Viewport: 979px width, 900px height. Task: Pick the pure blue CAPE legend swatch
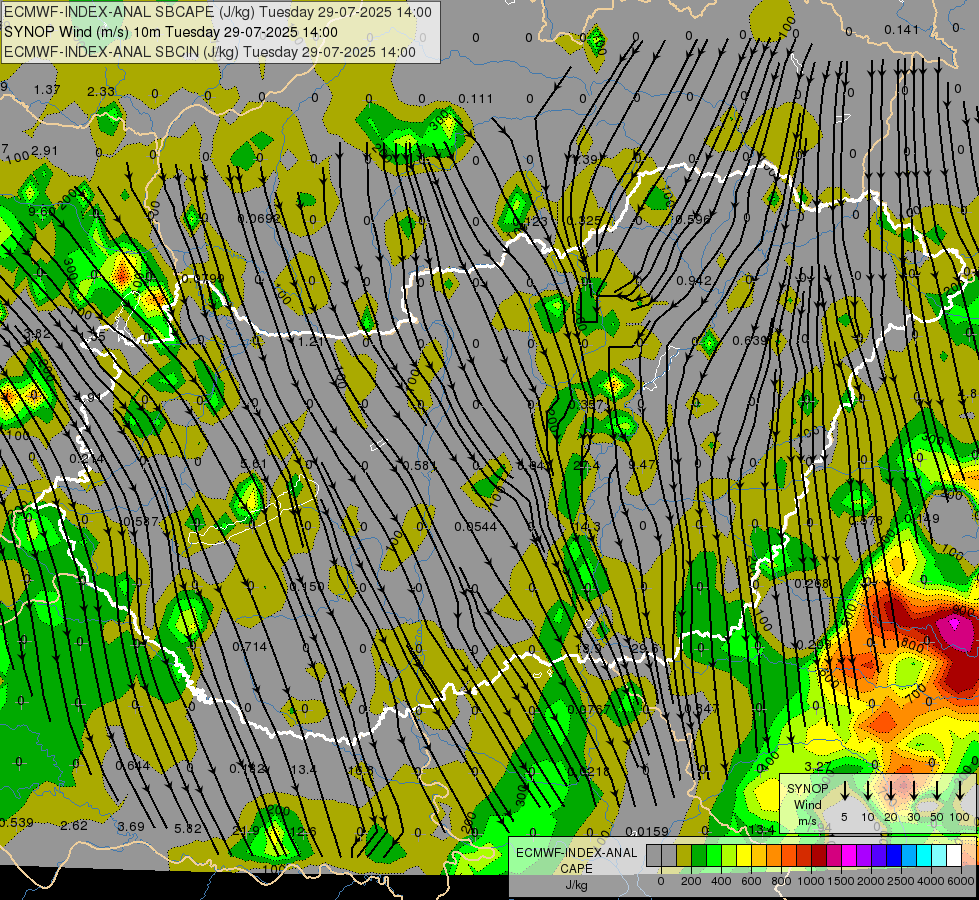(x=893, y=855)
